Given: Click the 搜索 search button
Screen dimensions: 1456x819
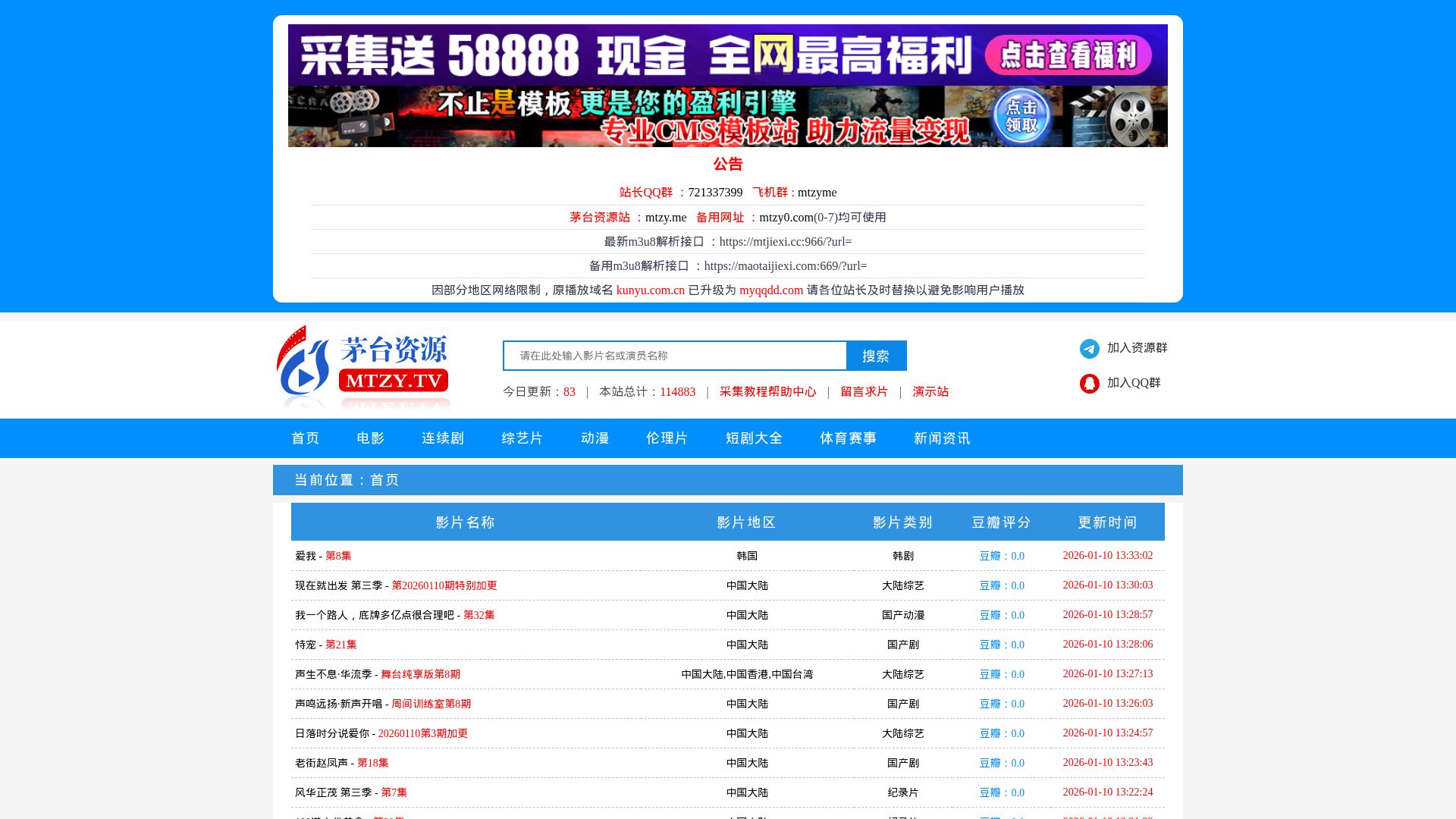Looking at the screenshot, I should tap(876, 356).
